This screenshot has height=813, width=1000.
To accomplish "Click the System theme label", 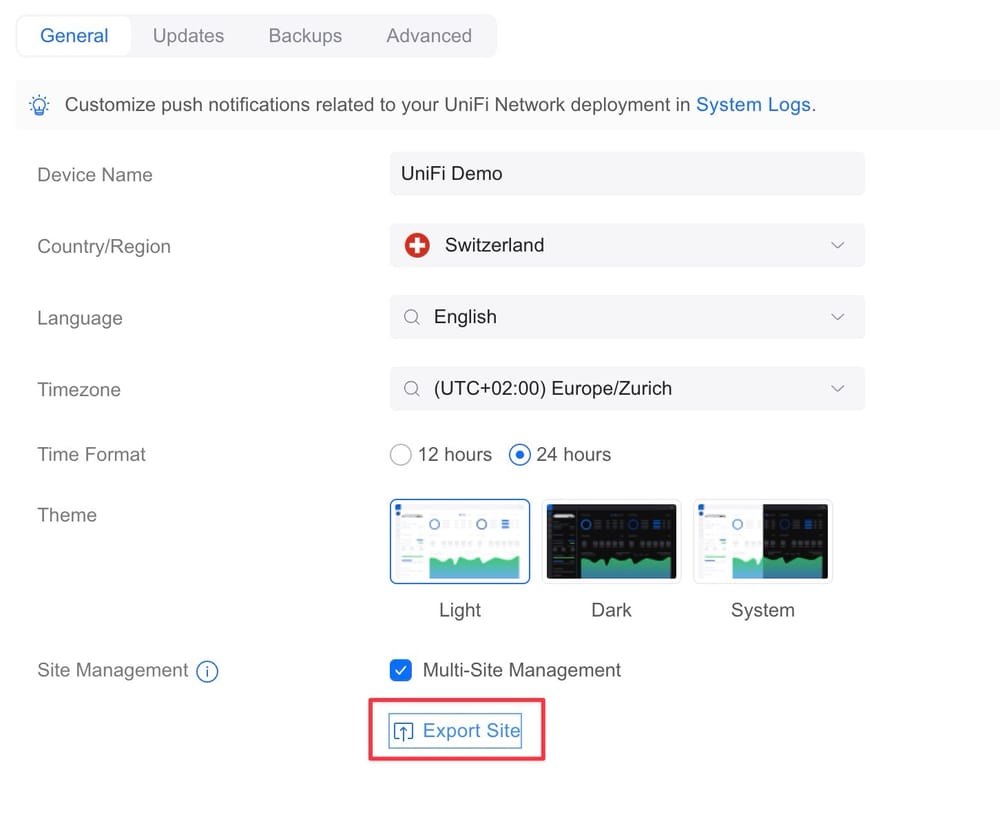I will tap(763, 610).
